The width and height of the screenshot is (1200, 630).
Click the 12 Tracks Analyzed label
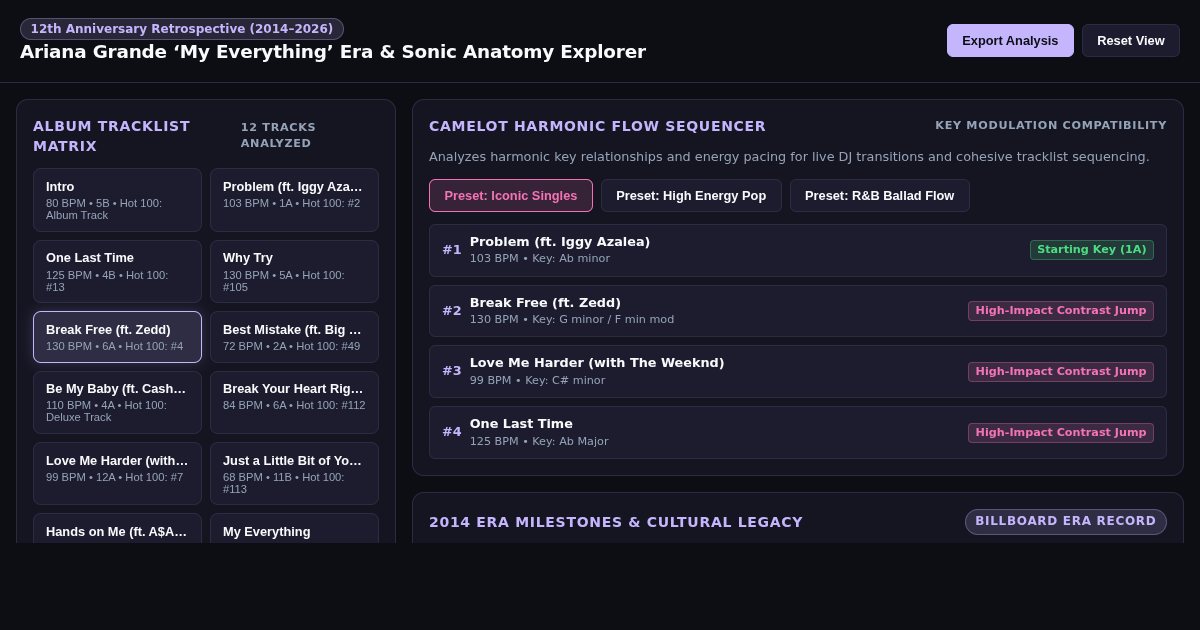278,135
